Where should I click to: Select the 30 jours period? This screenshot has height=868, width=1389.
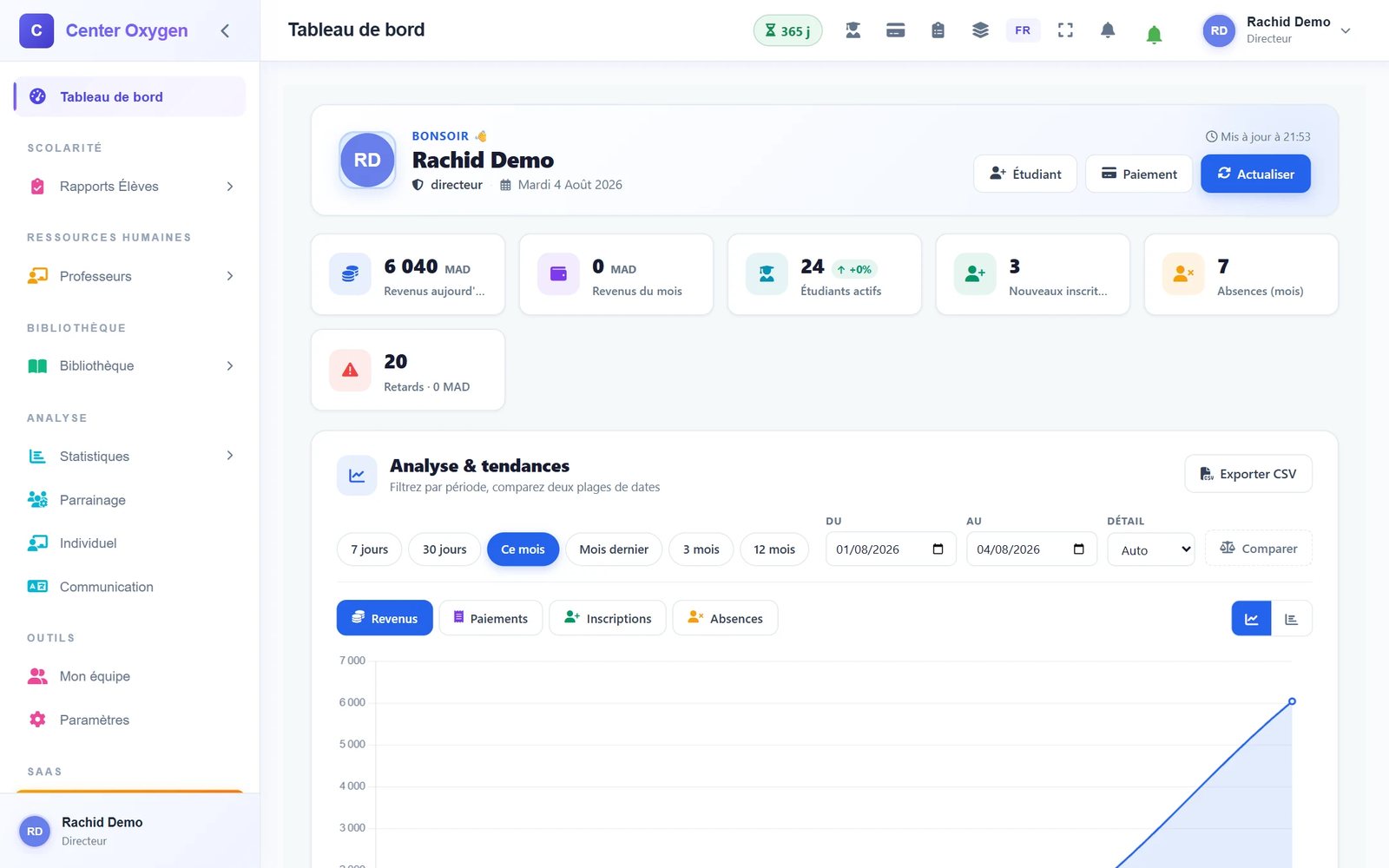[x=444, y=549]
